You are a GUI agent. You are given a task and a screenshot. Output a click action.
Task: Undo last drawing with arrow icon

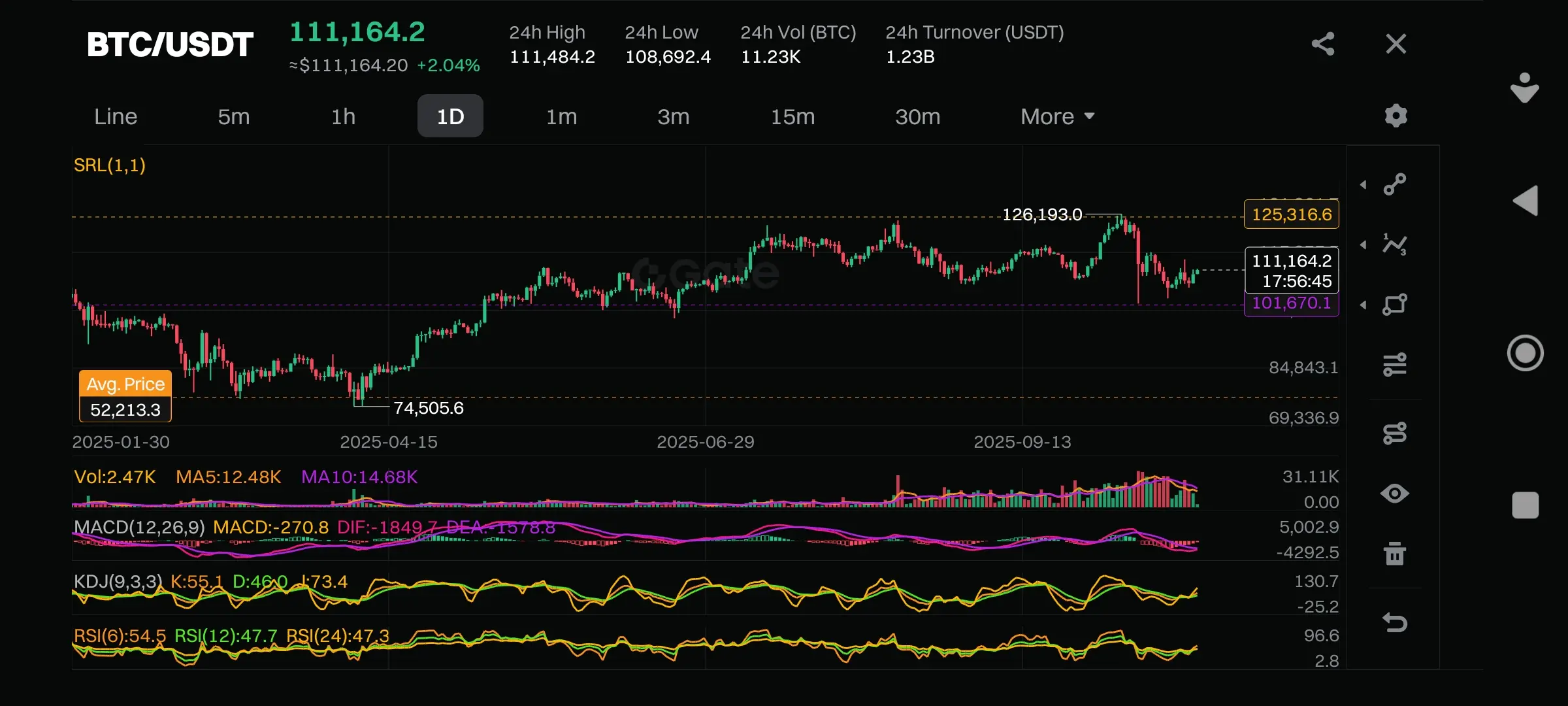[1395, 622]
